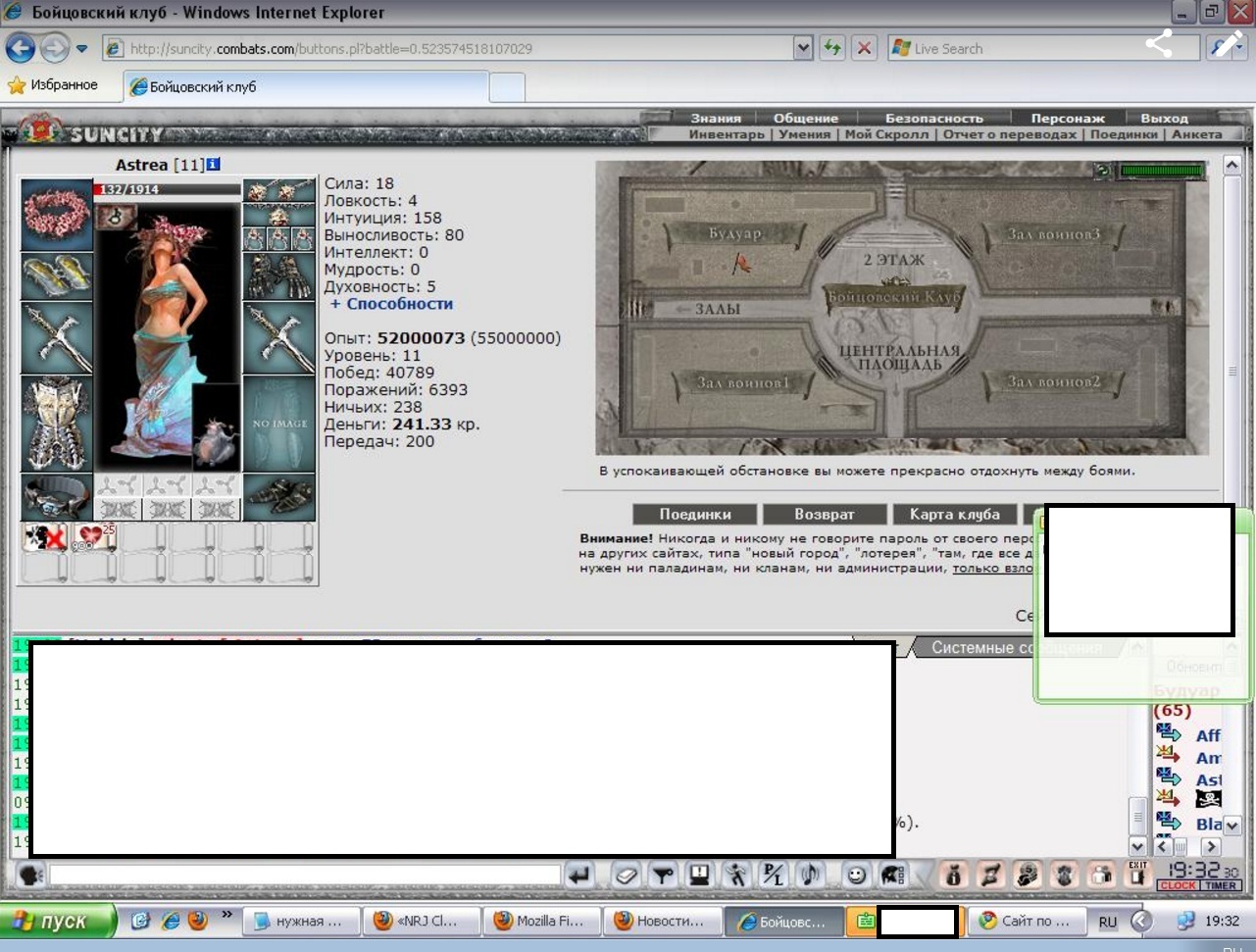Open the smiley emoticons picker
This screenshot has height=952, width=1256.
point(856,875)
